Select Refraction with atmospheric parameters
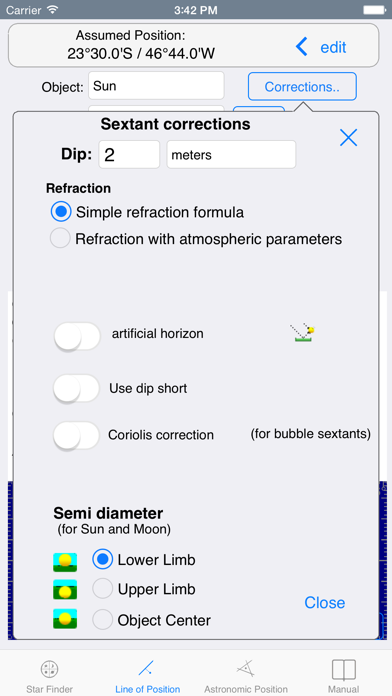The image size is (392, 696). [x=60, y=238]
